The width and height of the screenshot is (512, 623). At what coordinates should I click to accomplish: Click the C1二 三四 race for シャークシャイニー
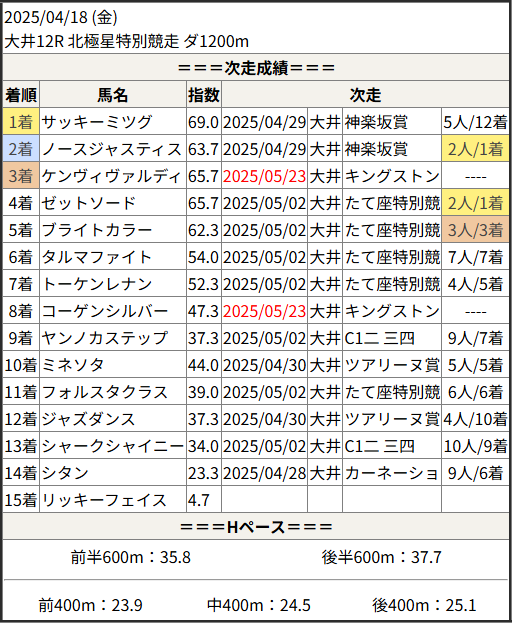[x=379, y=446]
